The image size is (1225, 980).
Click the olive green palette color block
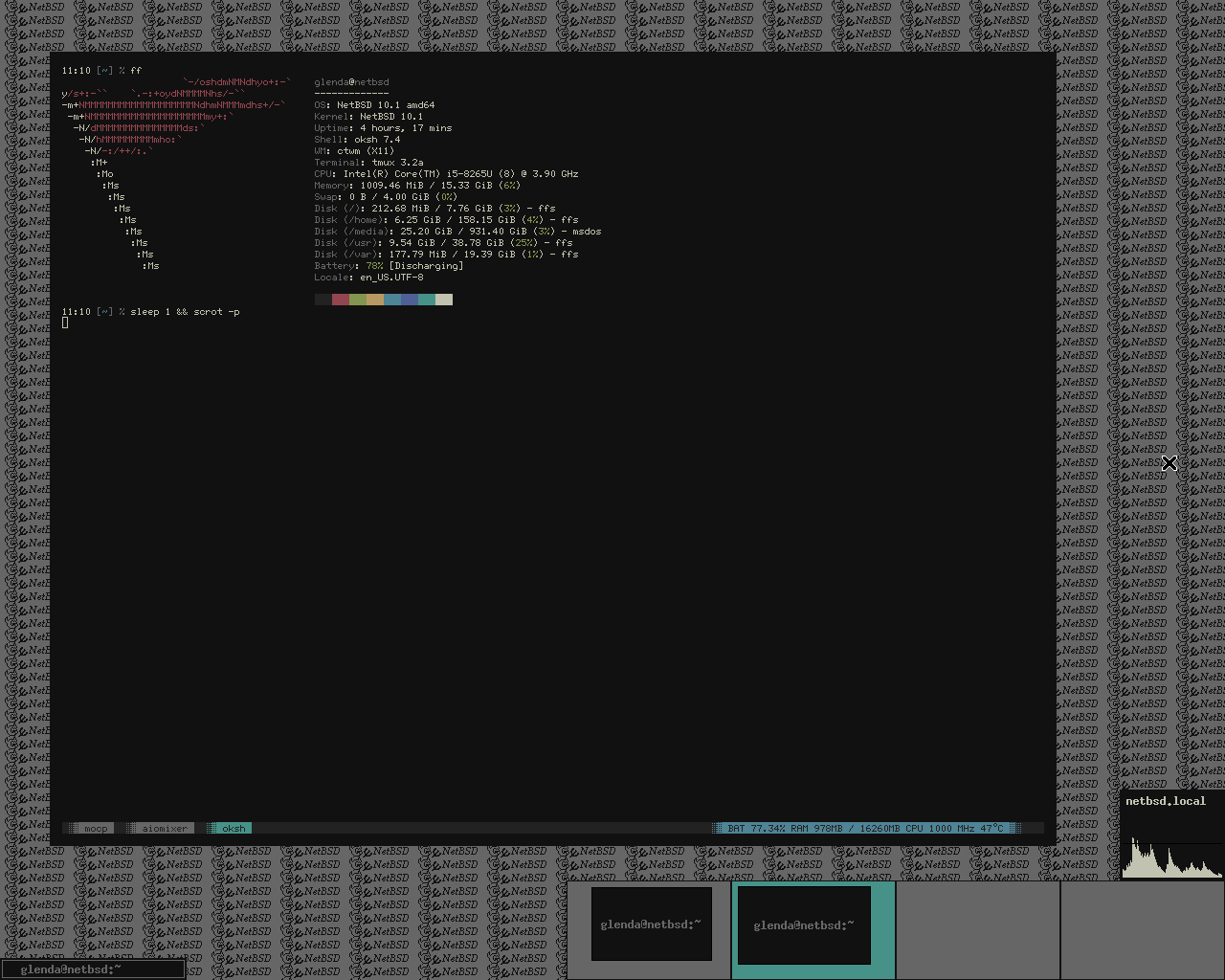pyautogui.click(x=358, y=300)
